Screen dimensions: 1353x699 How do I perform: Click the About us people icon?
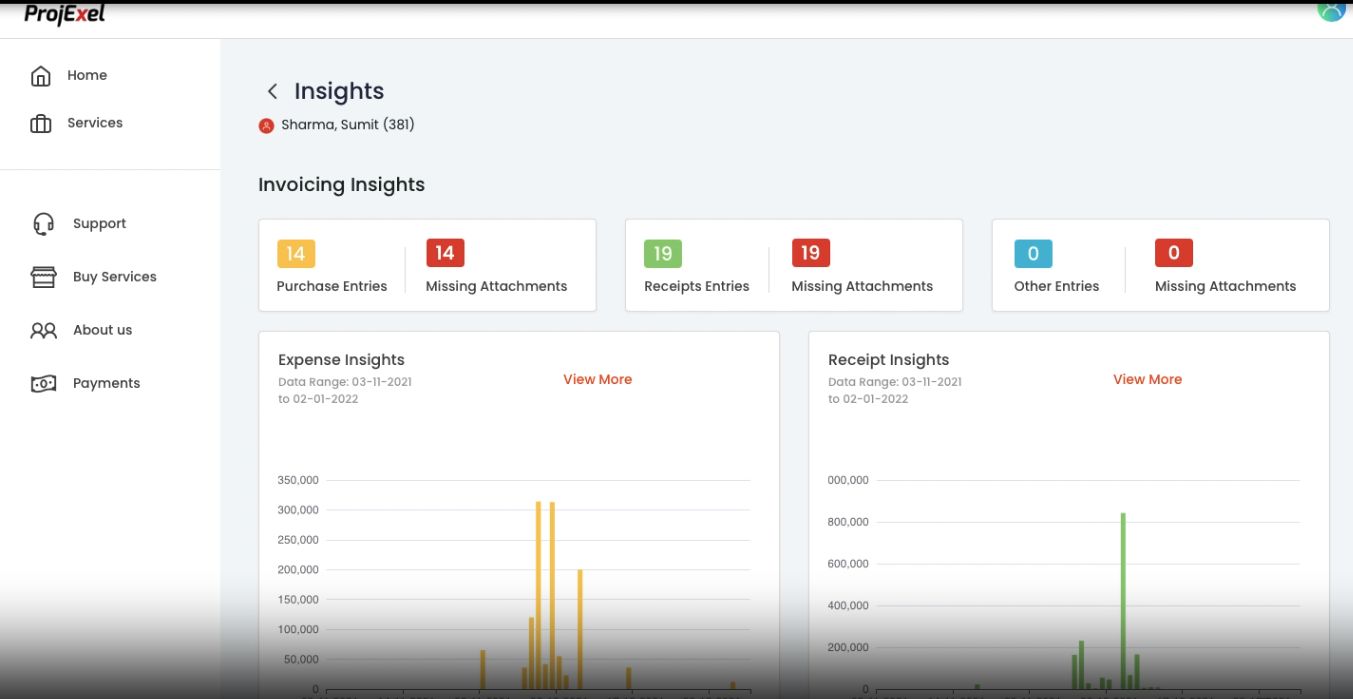(x=44, y=330)
